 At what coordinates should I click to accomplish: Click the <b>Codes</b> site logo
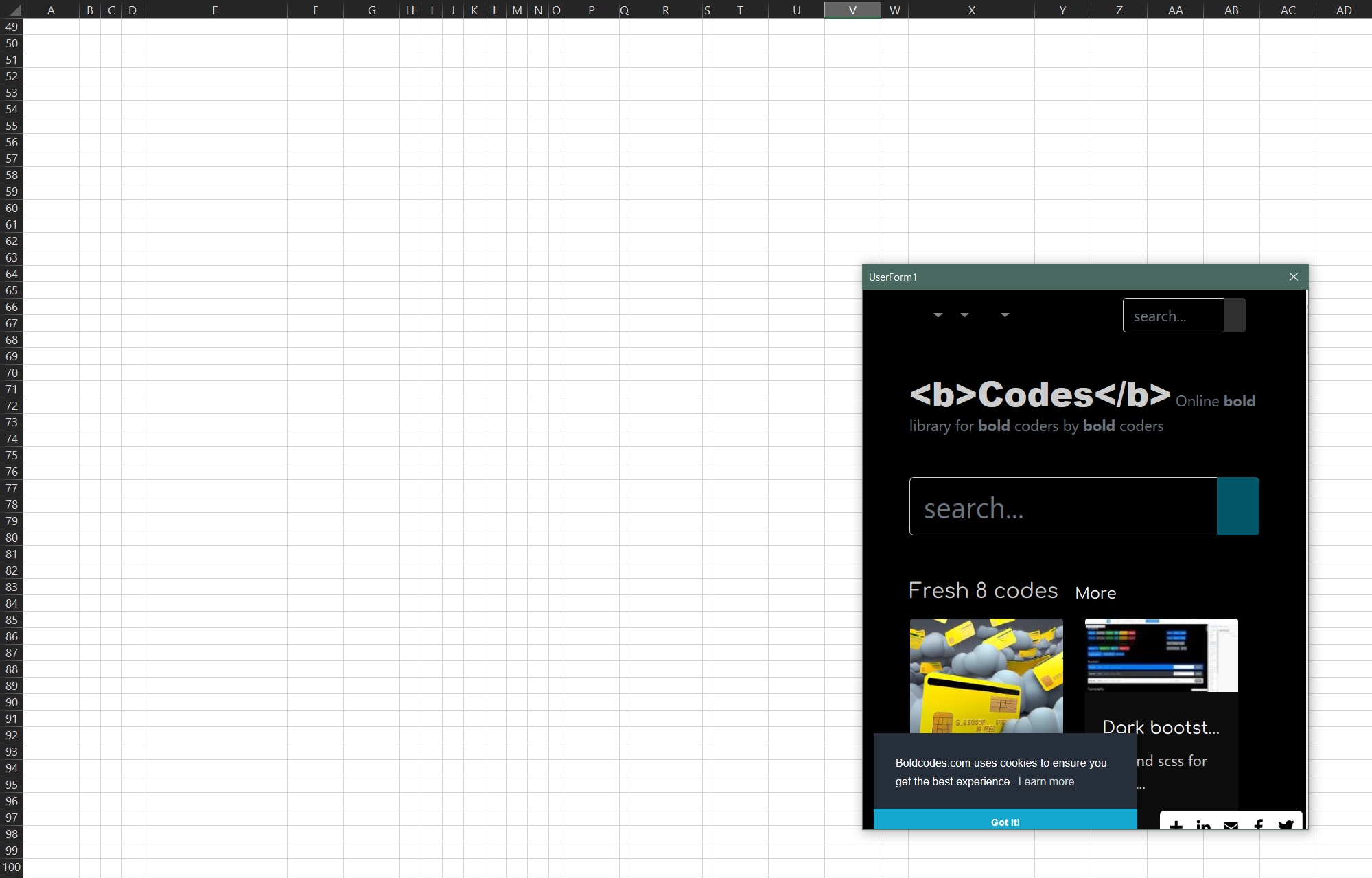click(1040, 395)
